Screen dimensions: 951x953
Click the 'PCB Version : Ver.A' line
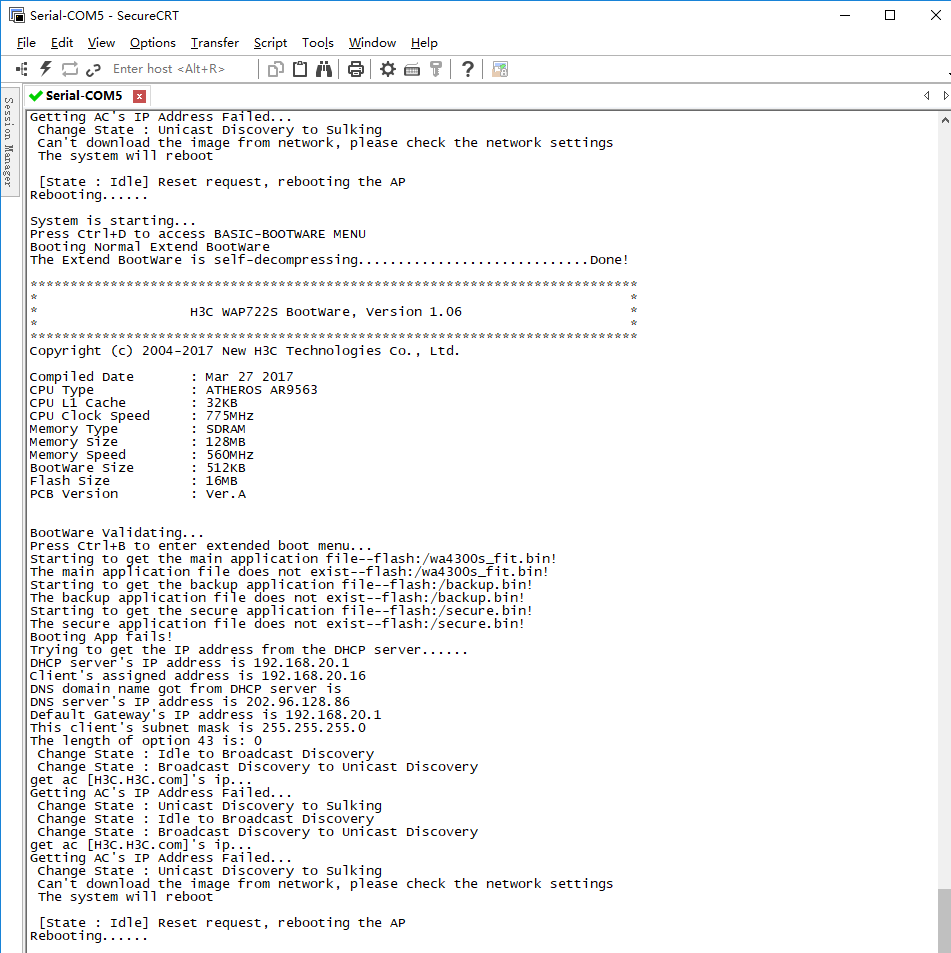tap(138, 494)
